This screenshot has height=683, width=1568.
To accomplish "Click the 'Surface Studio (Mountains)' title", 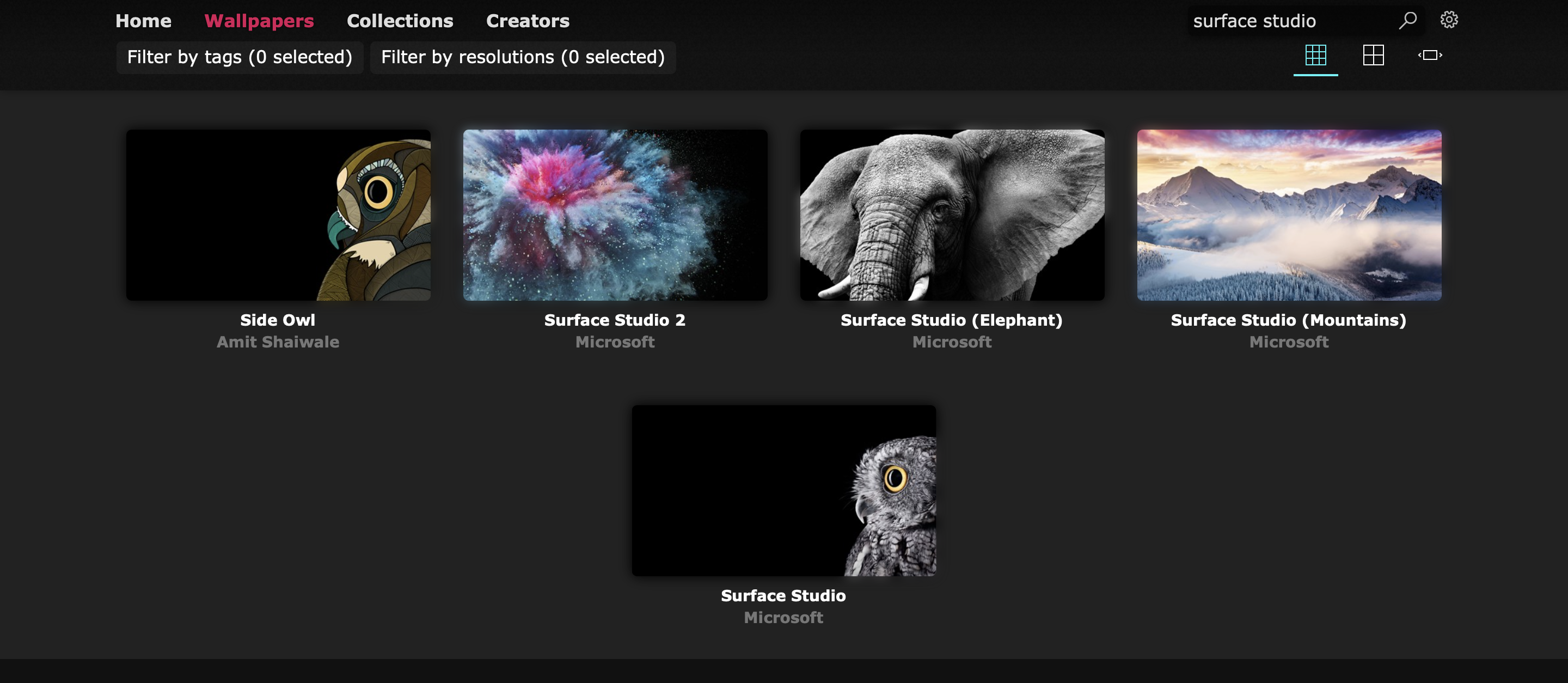I will click(x=1289, y=320).
